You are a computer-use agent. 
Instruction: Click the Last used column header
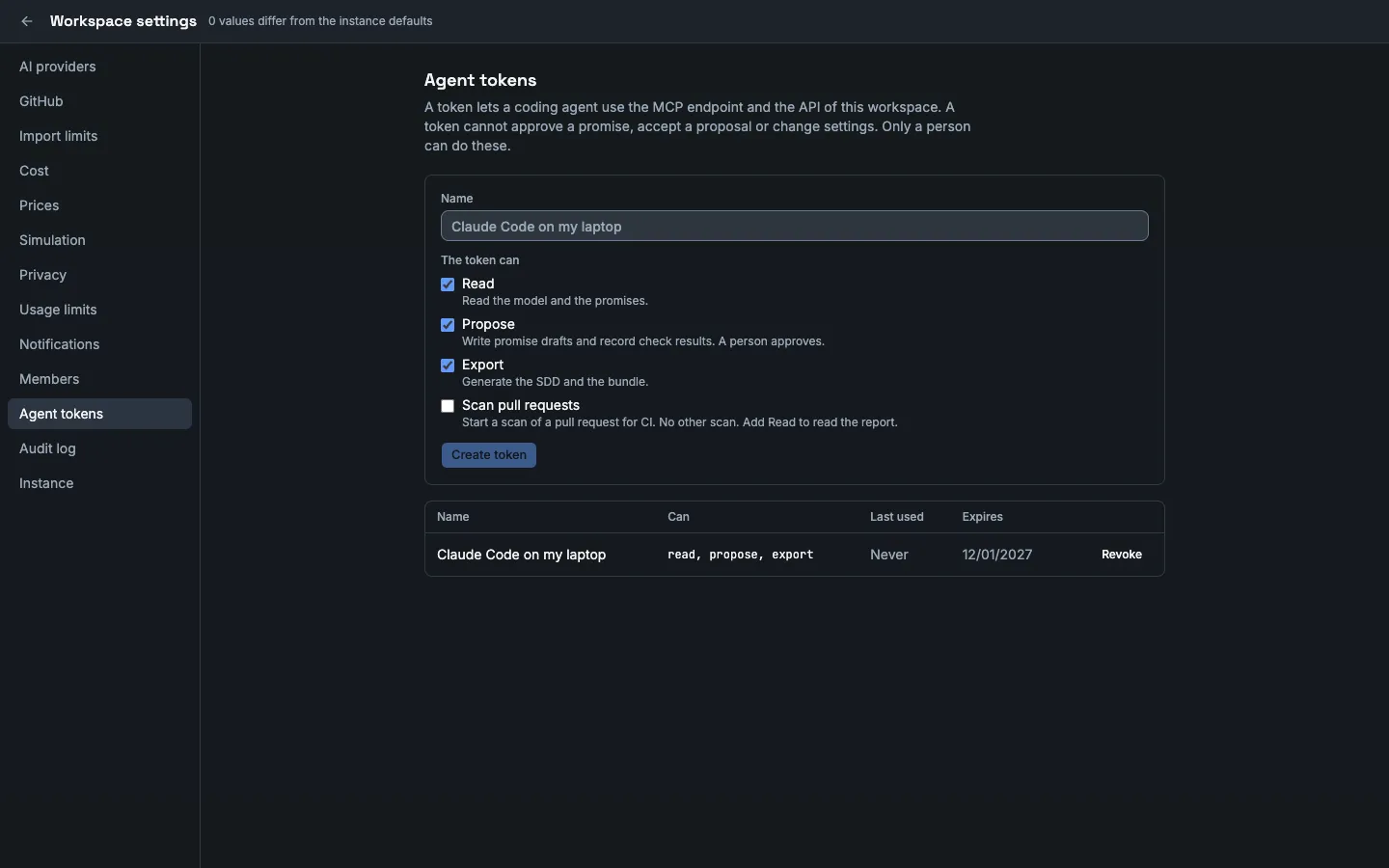897,517
